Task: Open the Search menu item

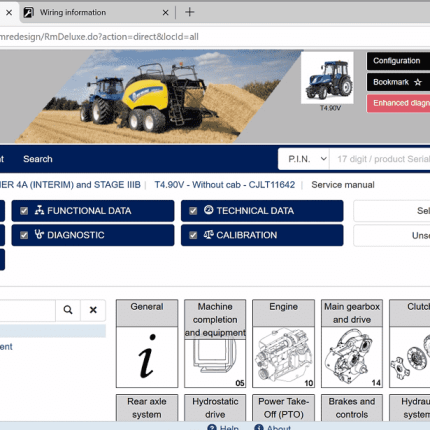Action: click(38, 159)
